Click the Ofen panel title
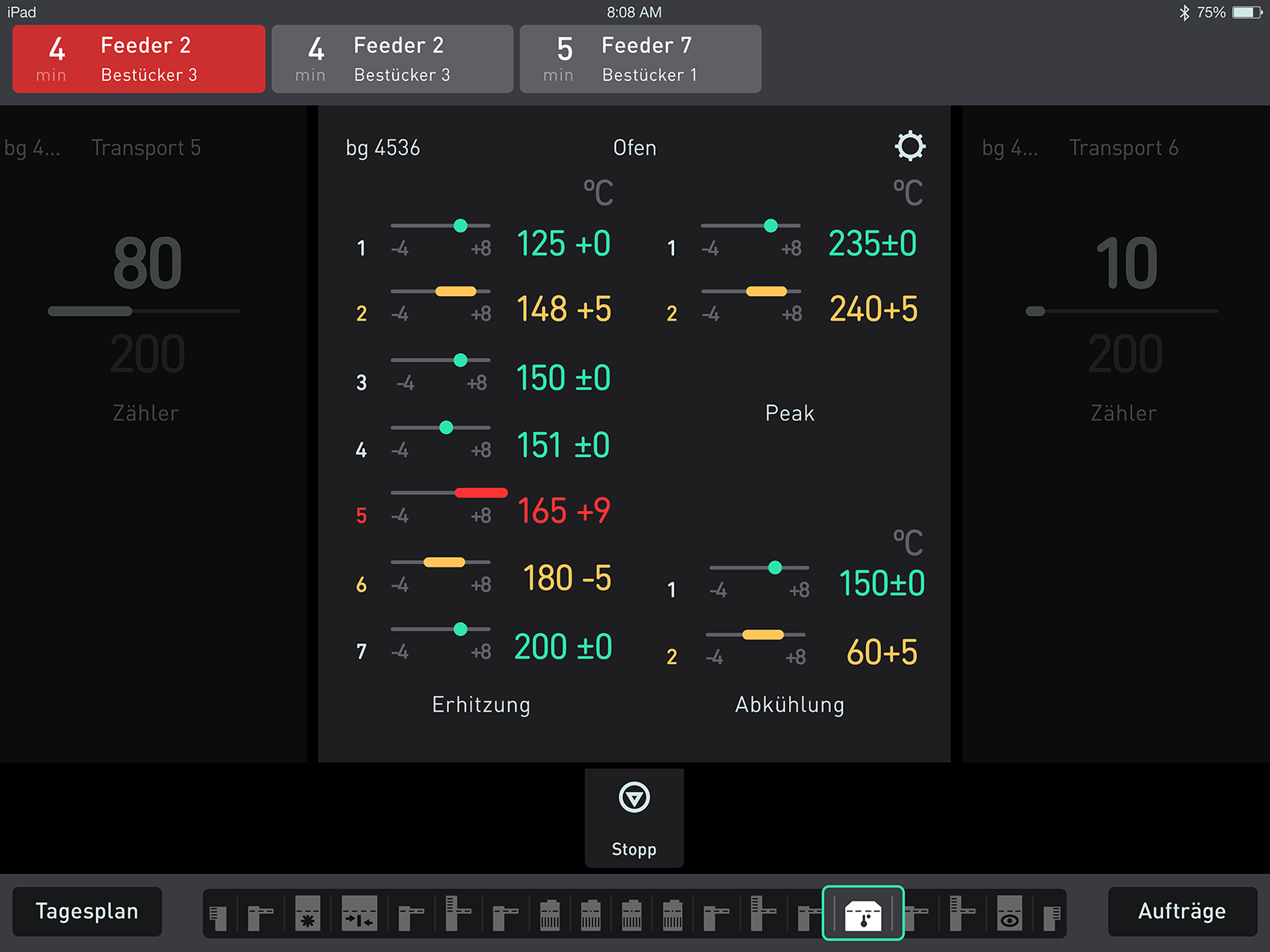 [634, 148]
